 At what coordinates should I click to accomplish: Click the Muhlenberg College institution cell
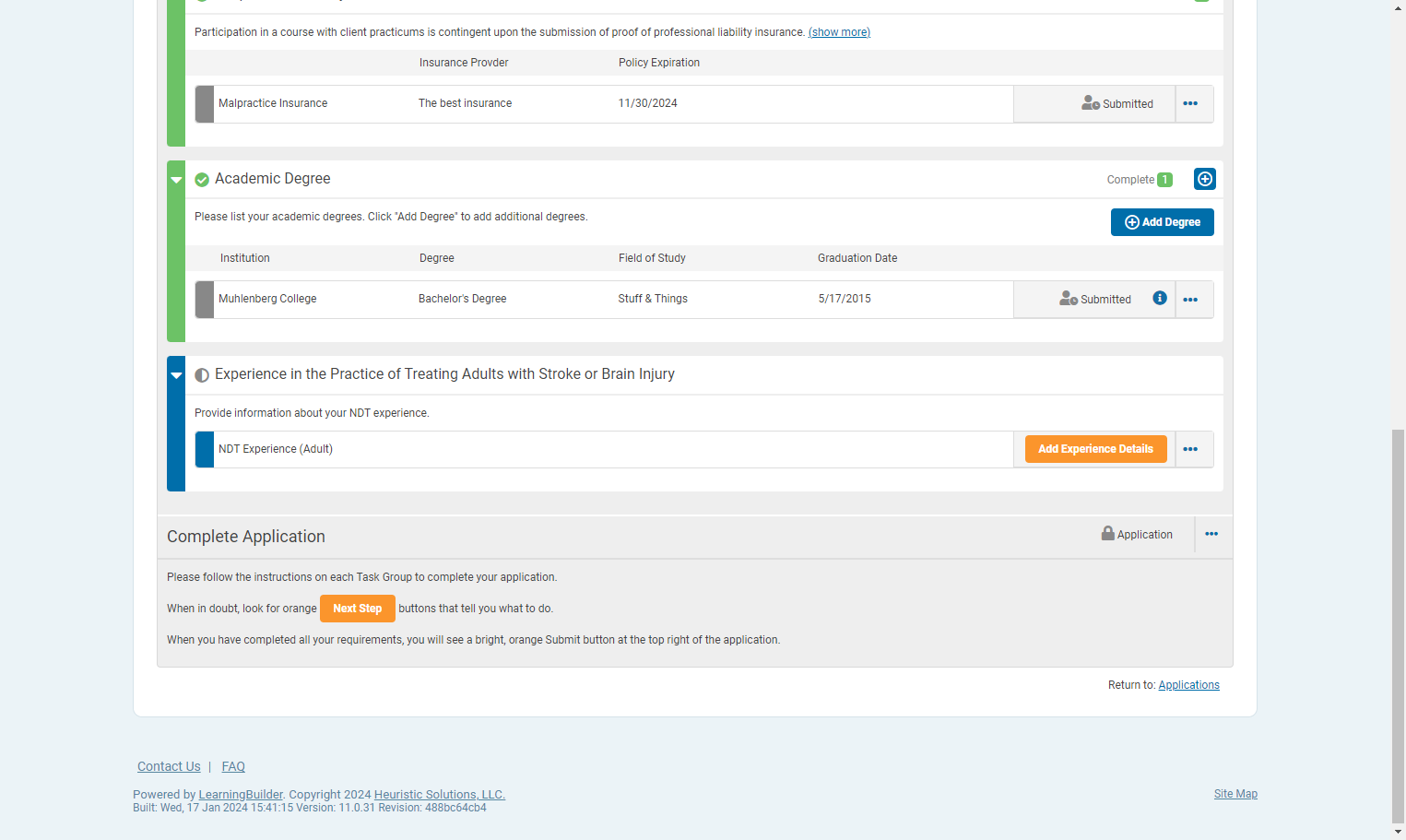click(267, 299)
